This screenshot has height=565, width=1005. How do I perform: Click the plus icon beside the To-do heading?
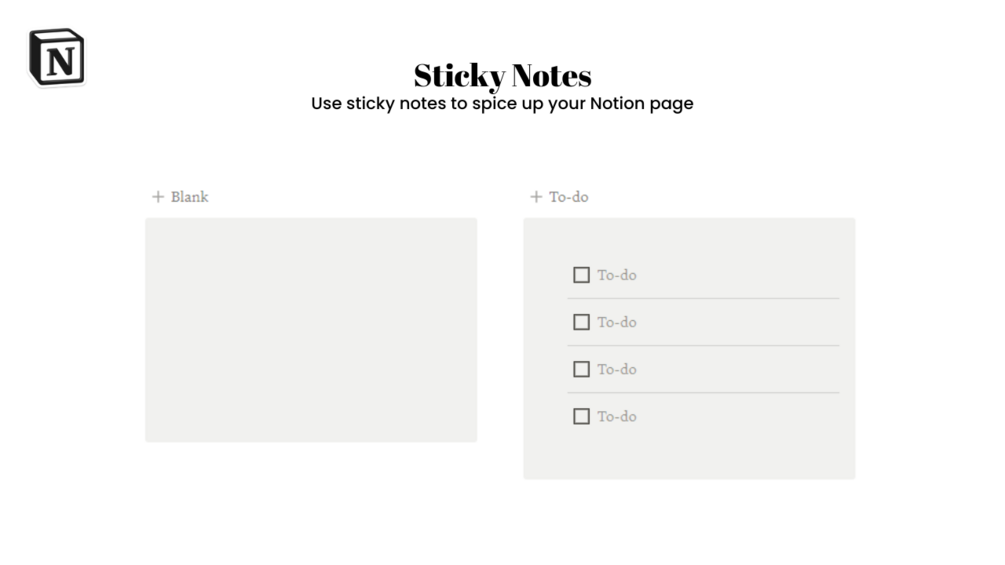(x=536, y=197)
